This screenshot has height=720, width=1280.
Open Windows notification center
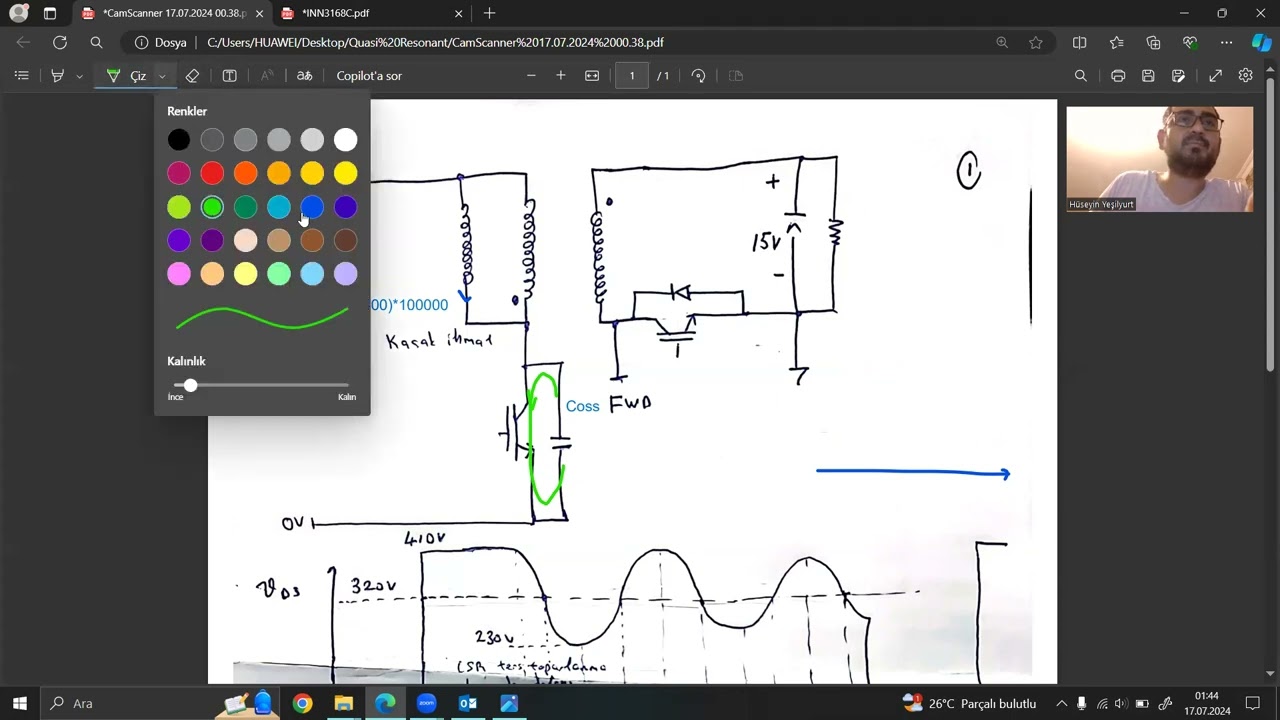click(x=1252, y=703)
